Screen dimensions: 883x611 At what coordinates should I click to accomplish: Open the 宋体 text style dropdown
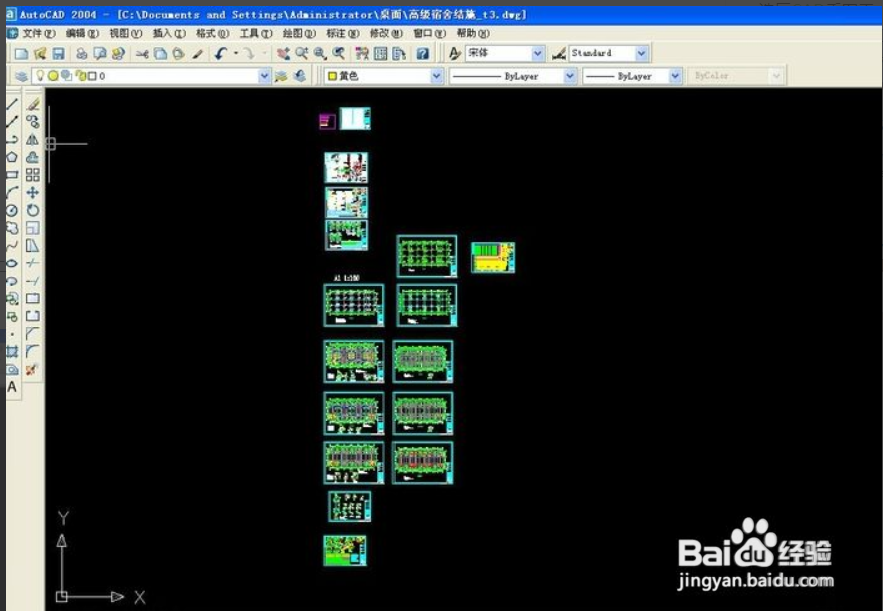[538, 53]
